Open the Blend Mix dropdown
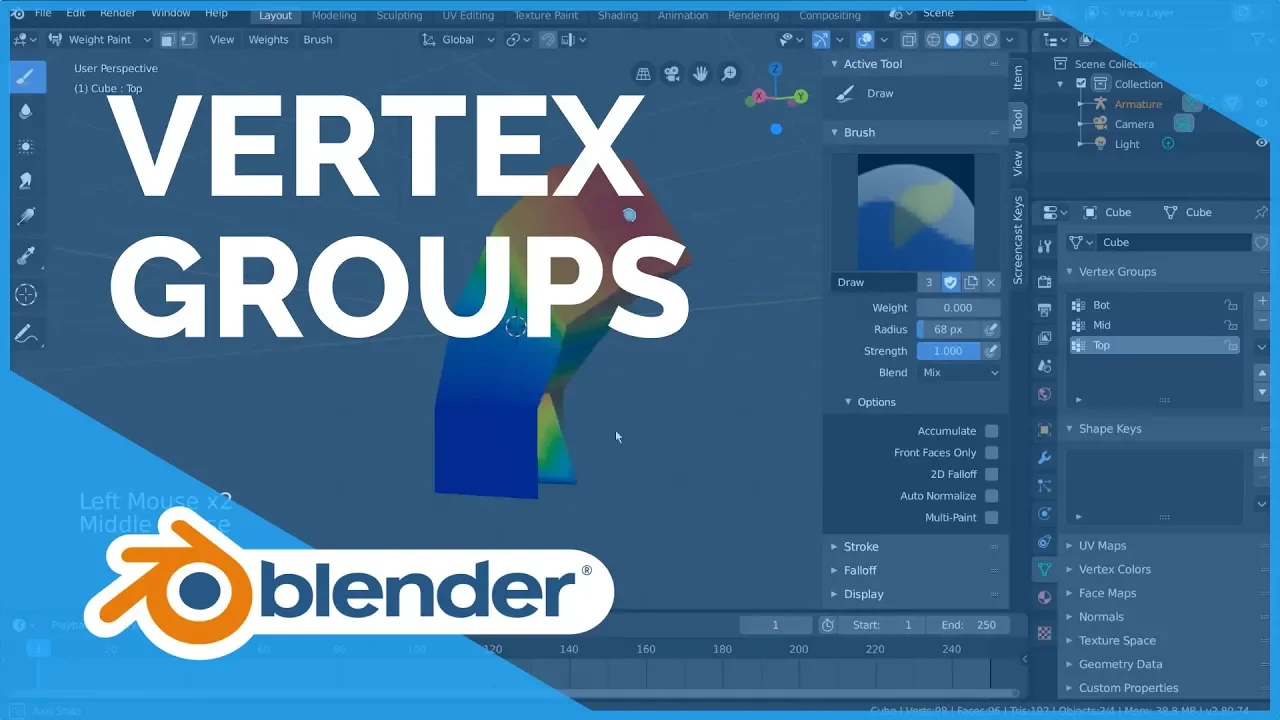The width and height of the screenshot is (1280, 720). (959, 372)
